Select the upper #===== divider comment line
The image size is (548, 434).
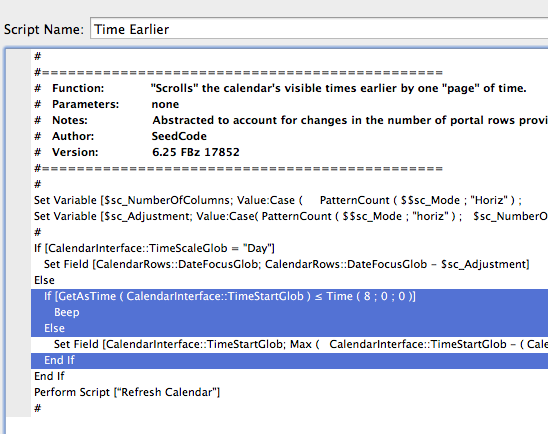(x=289, y=72)
